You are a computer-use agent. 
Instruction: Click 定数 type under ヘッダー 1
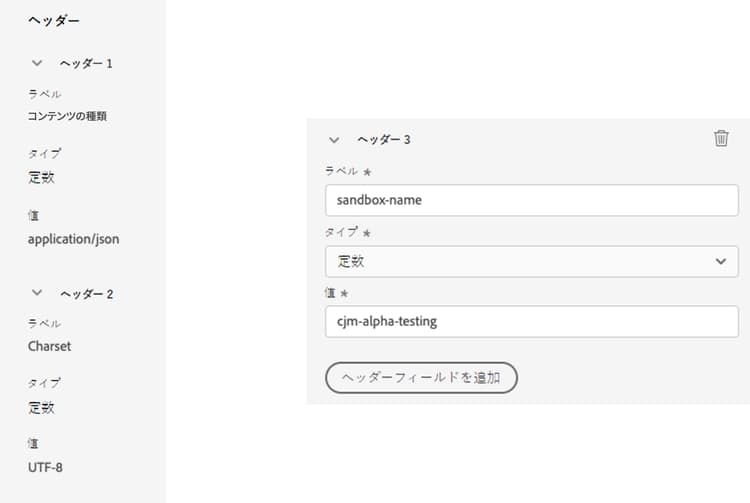41,178
